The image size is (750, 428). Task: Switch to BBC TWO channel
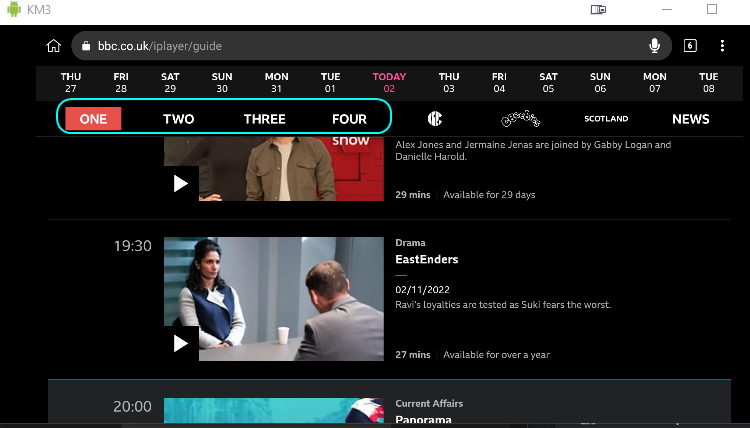(x=178, y=119)
